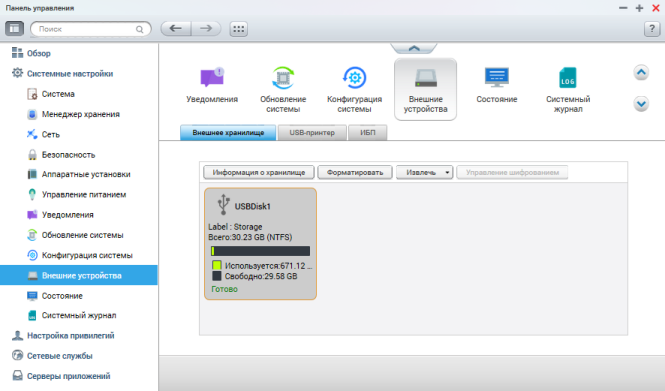Open the Извлечь dropdown

pyautogui.click(x=425, y=173)
